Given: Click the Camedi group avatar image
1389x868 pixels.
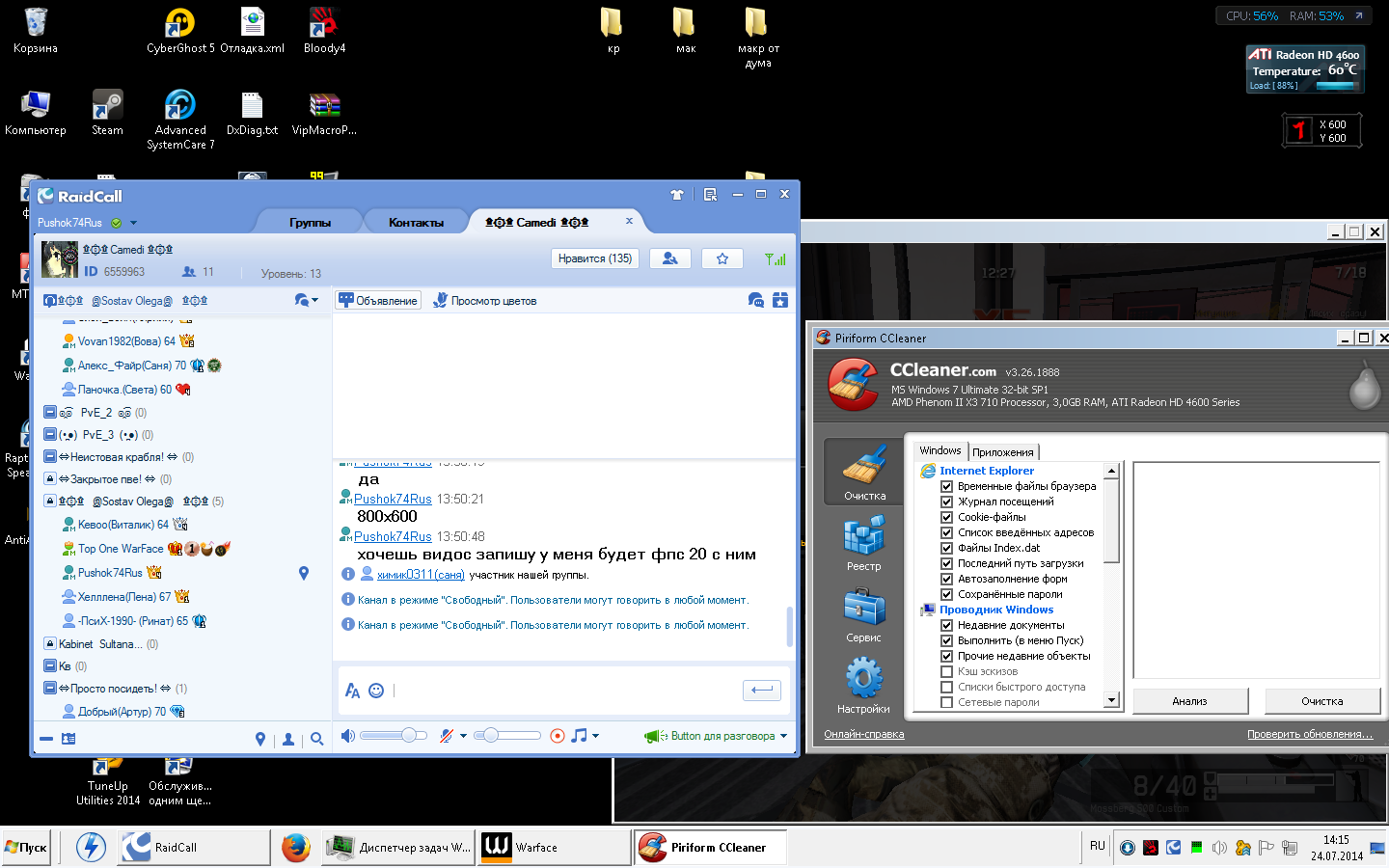Looking at the screenshot, I should 60,259.
